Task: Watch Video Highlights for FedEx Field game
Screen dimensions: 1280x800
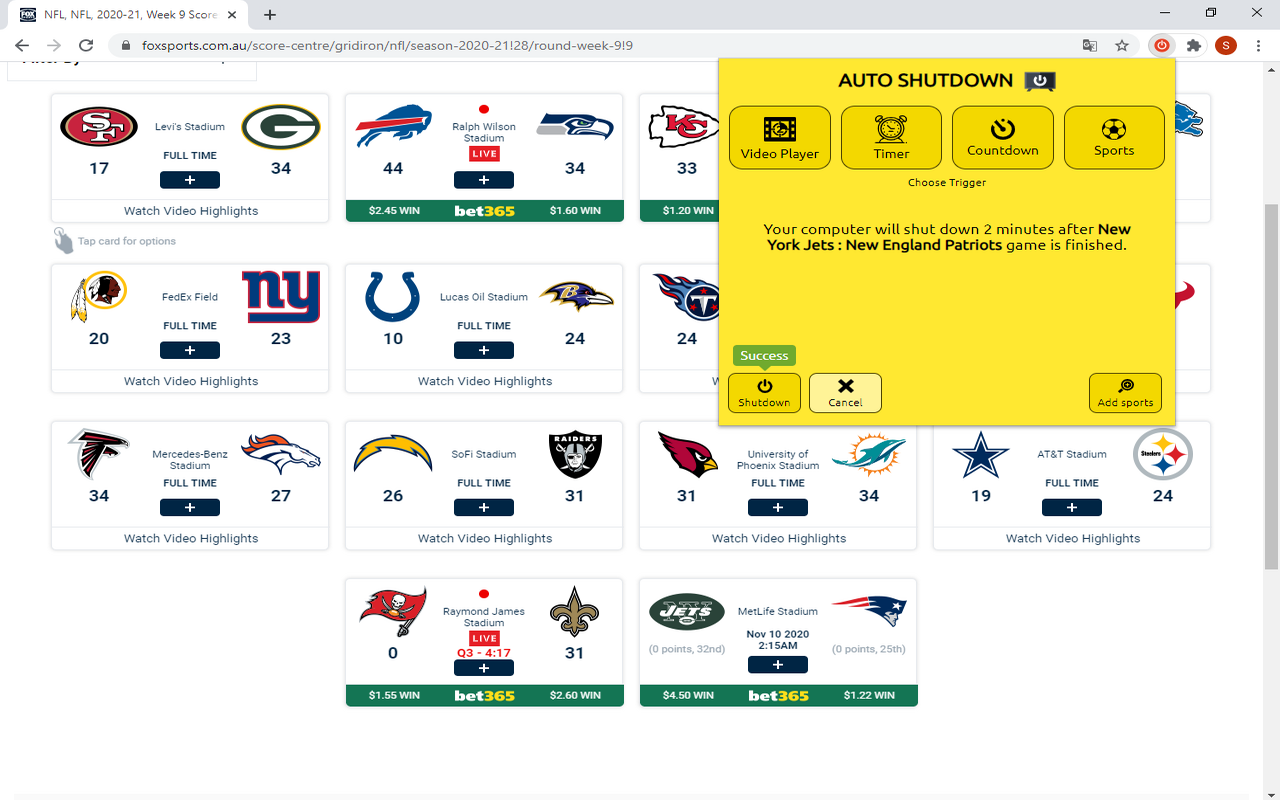Action: tap(191, 381)
